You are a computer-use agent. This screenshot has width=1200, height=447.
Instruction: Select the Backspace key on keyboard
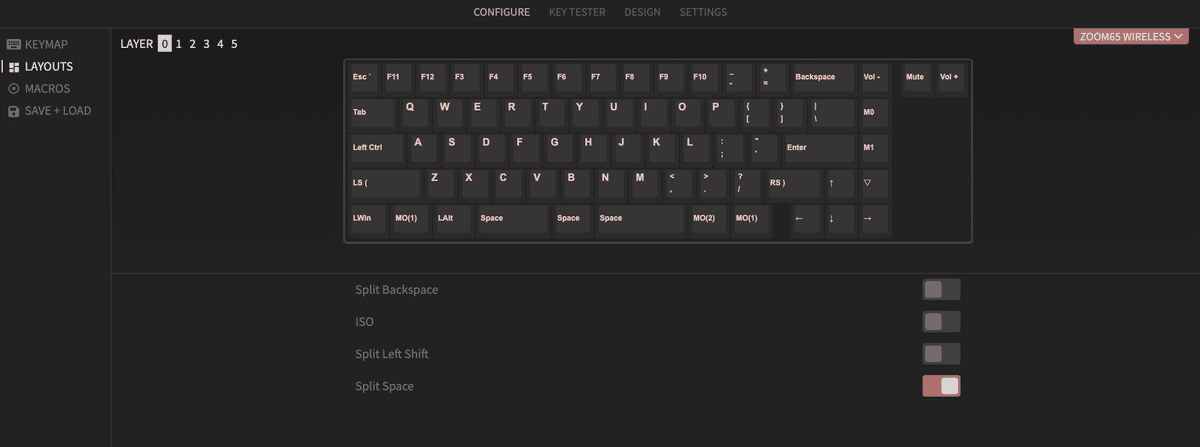pyautogui.click(x=823, y=78)
